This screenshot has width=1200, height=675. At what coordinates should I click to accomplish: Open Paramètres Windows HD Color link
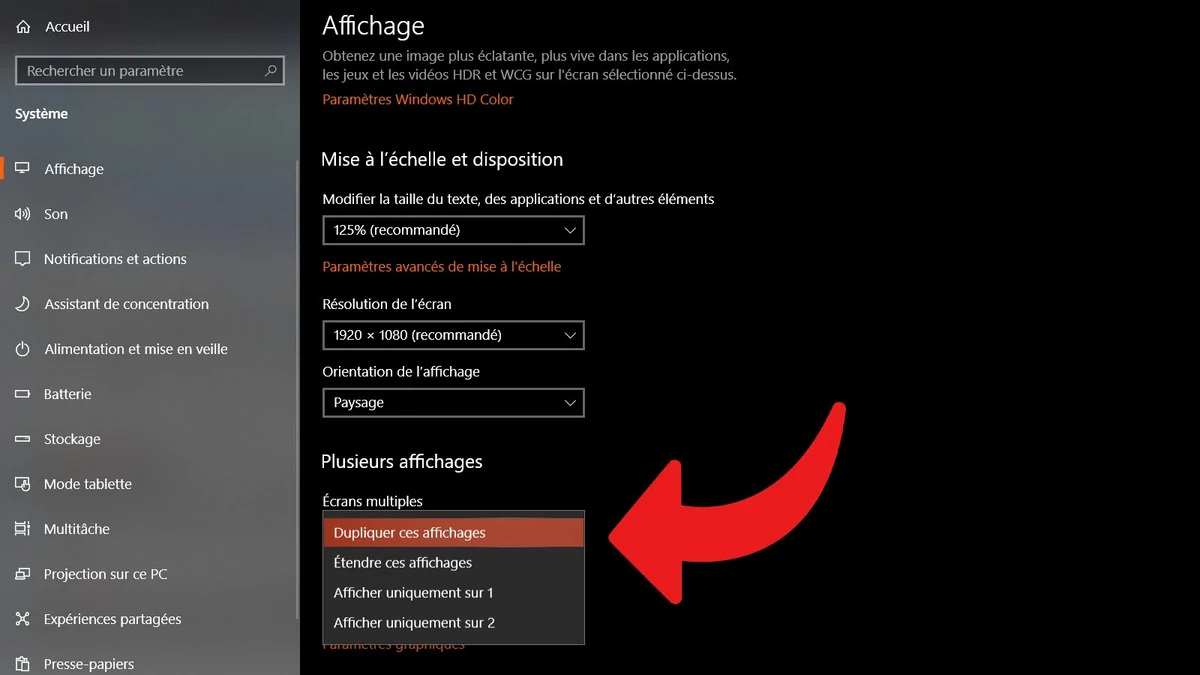418,100
